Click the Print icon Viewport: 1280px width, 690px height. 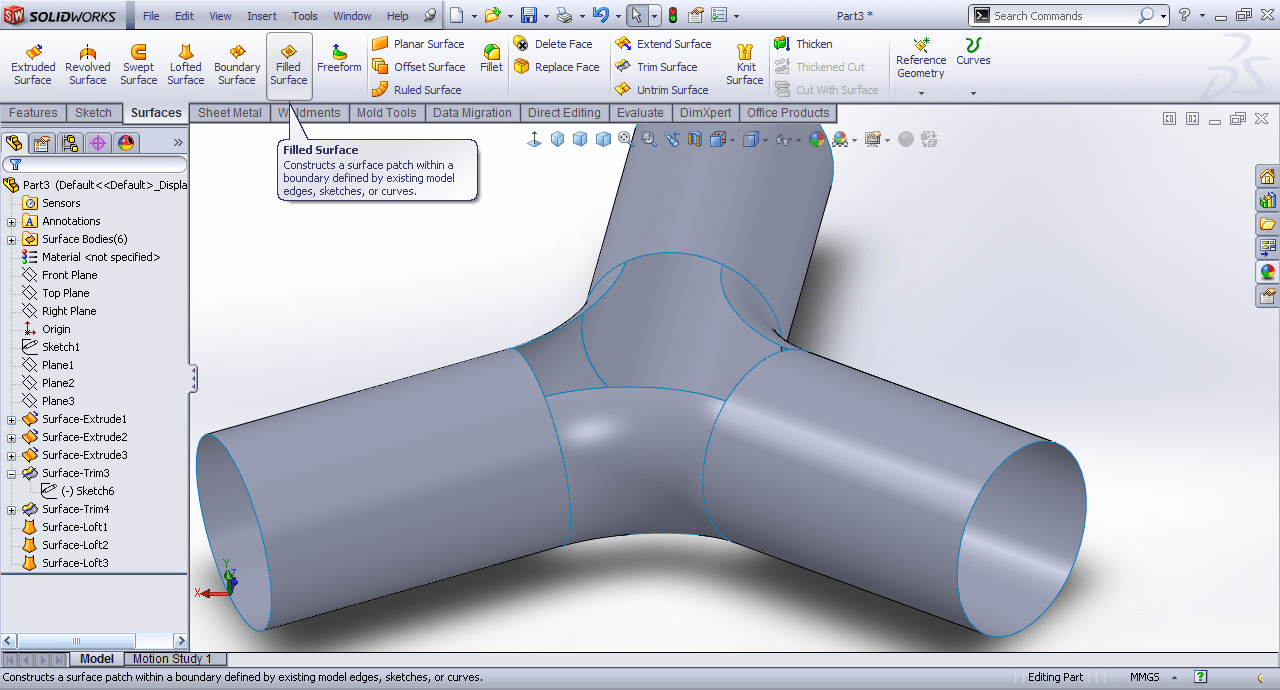tap(565, 15)
